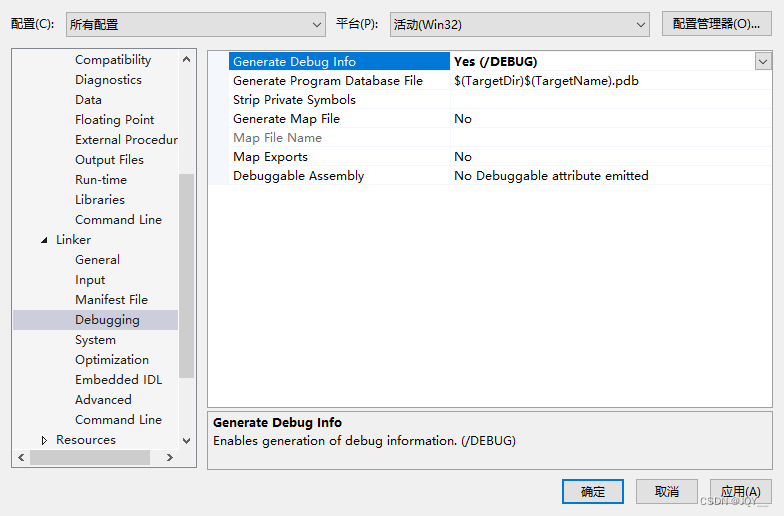The image size is (784, 516).
Task: Click the tree scroll up arrow
Action: (186, 60)
